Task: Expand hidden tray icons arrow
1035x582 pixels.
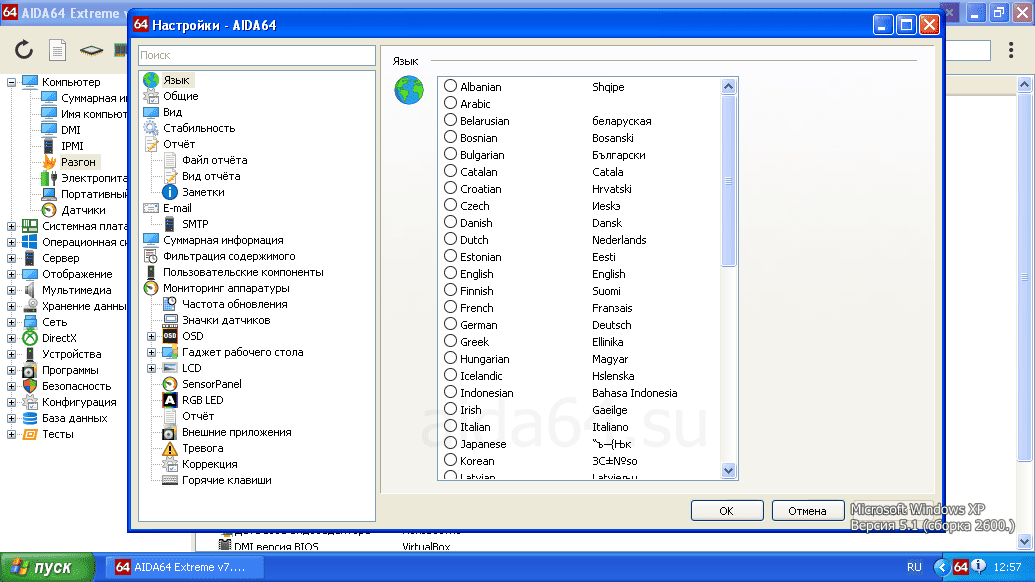Action: [x=942, y=567]
